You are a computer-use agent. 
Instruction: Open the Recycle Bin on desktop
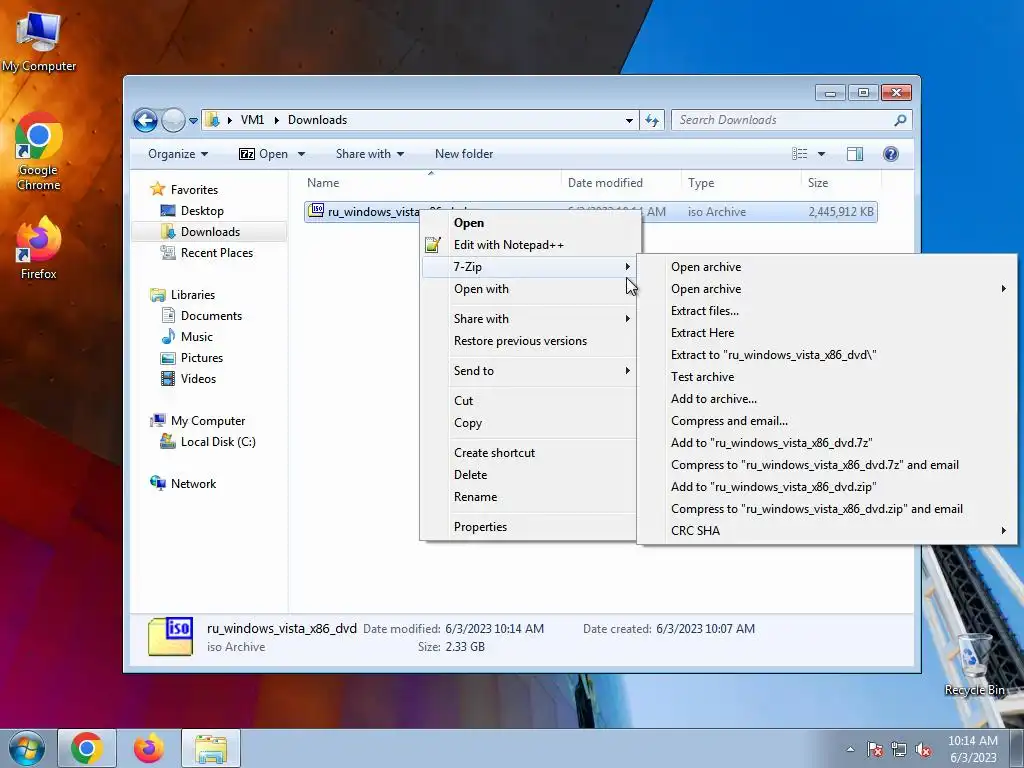click(974, 664)
